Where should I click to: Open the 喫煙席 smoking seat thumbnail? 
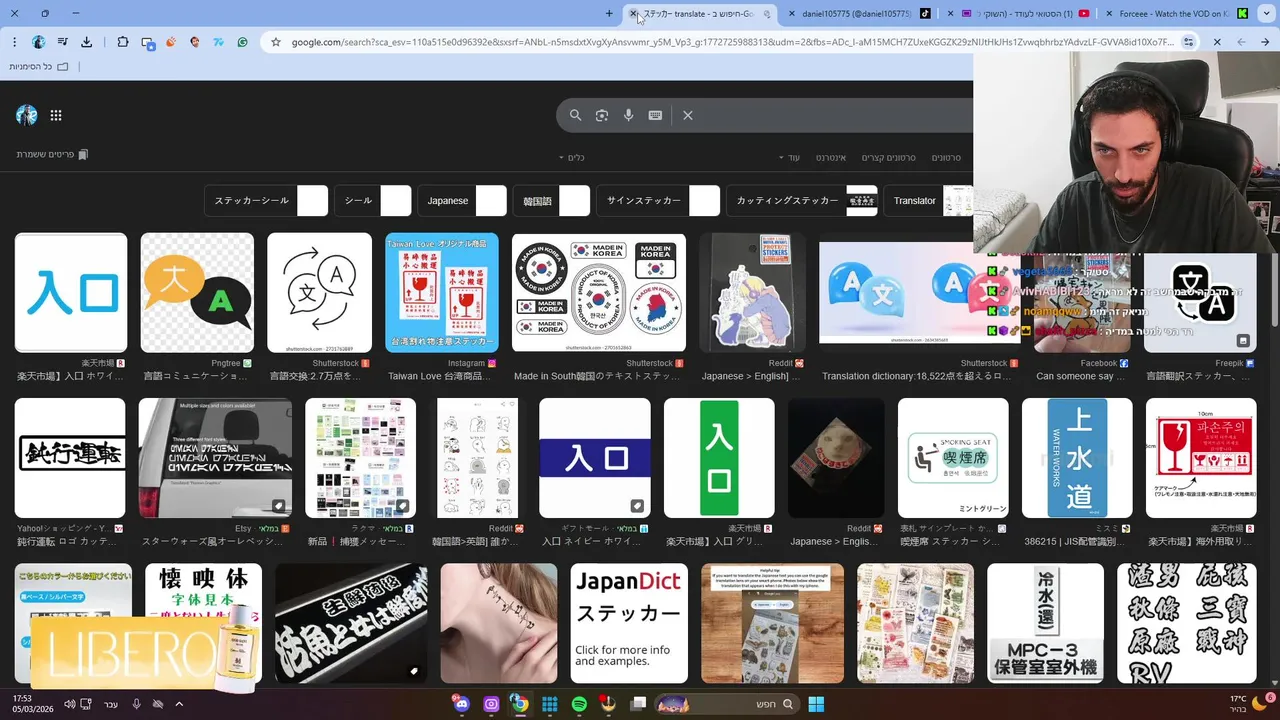(x=953, y=458)
